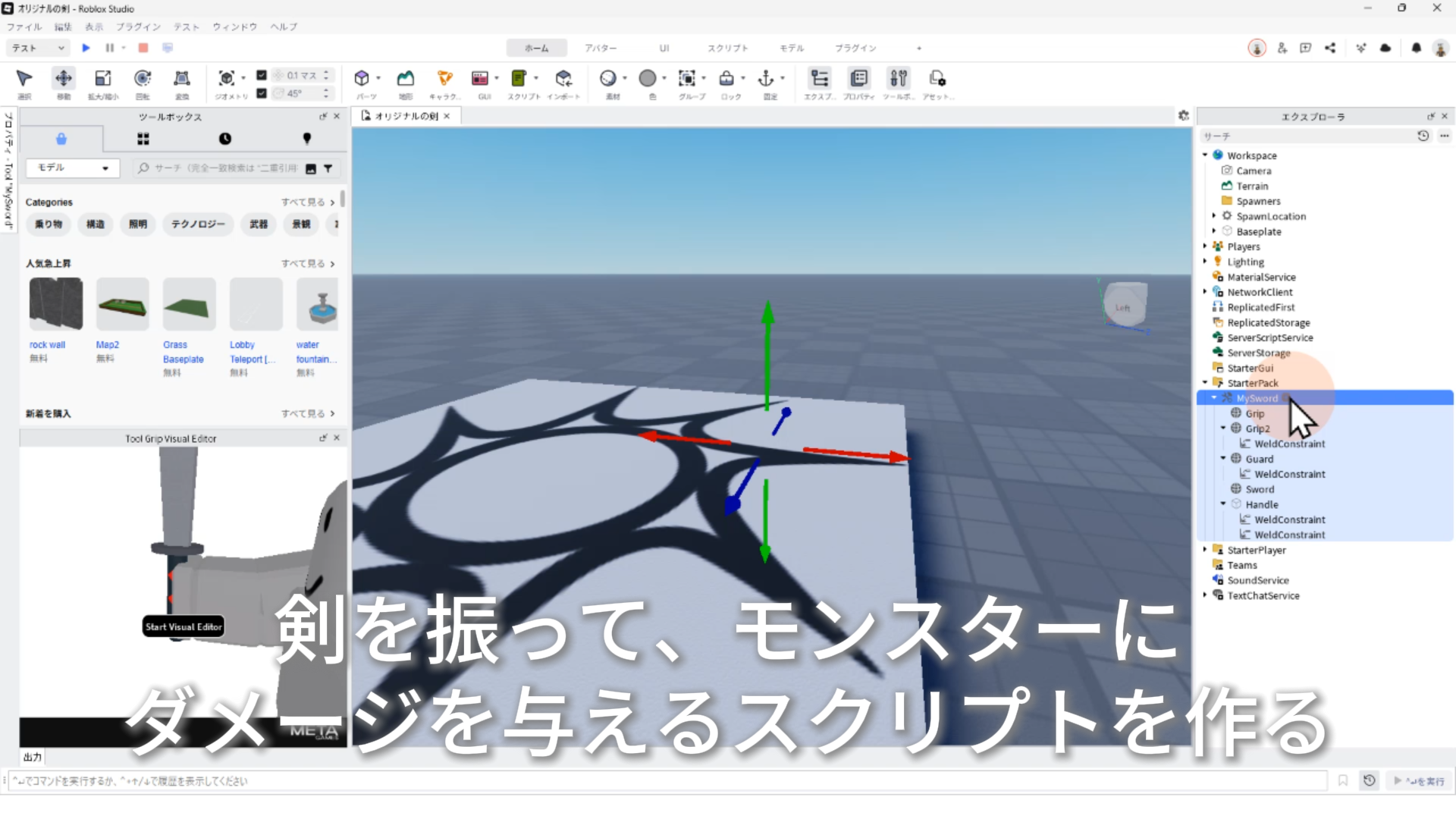The image size is (1456, 819).
Task: Select the Scale (拡大/縮小) tool
Action: (102, 78)
